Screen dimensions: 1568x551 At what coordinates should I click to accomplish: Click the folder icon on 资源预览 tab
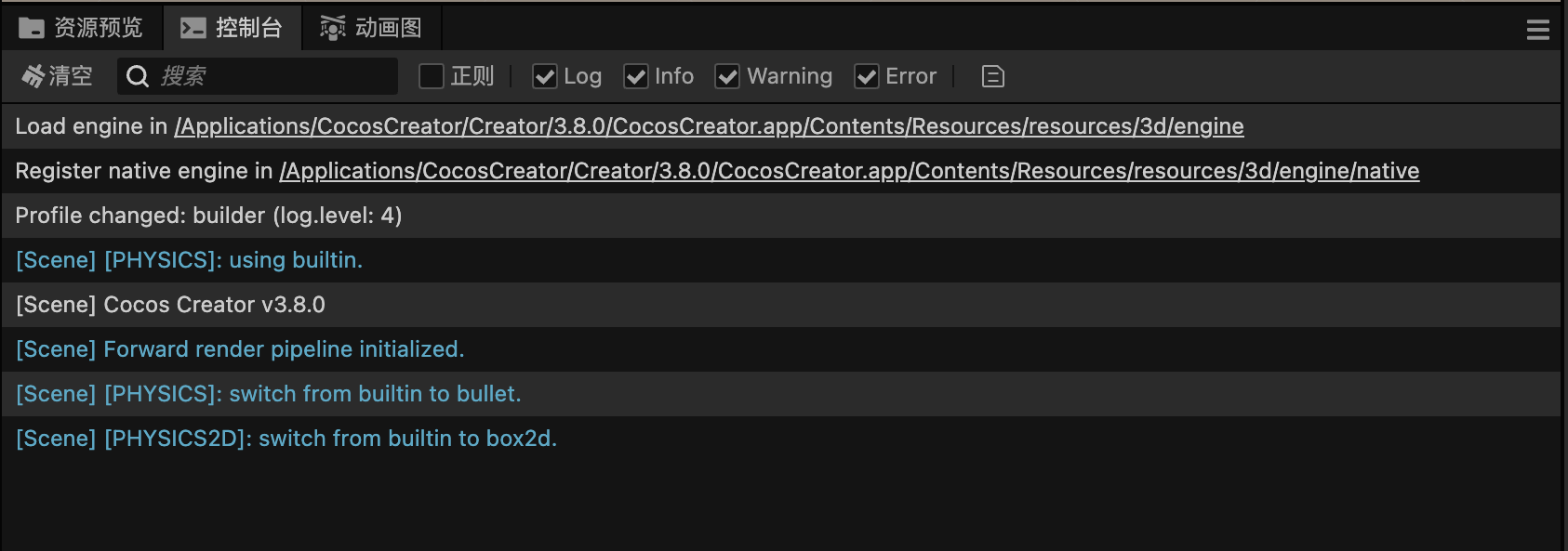pyautogui.click(x=32, y=28)
